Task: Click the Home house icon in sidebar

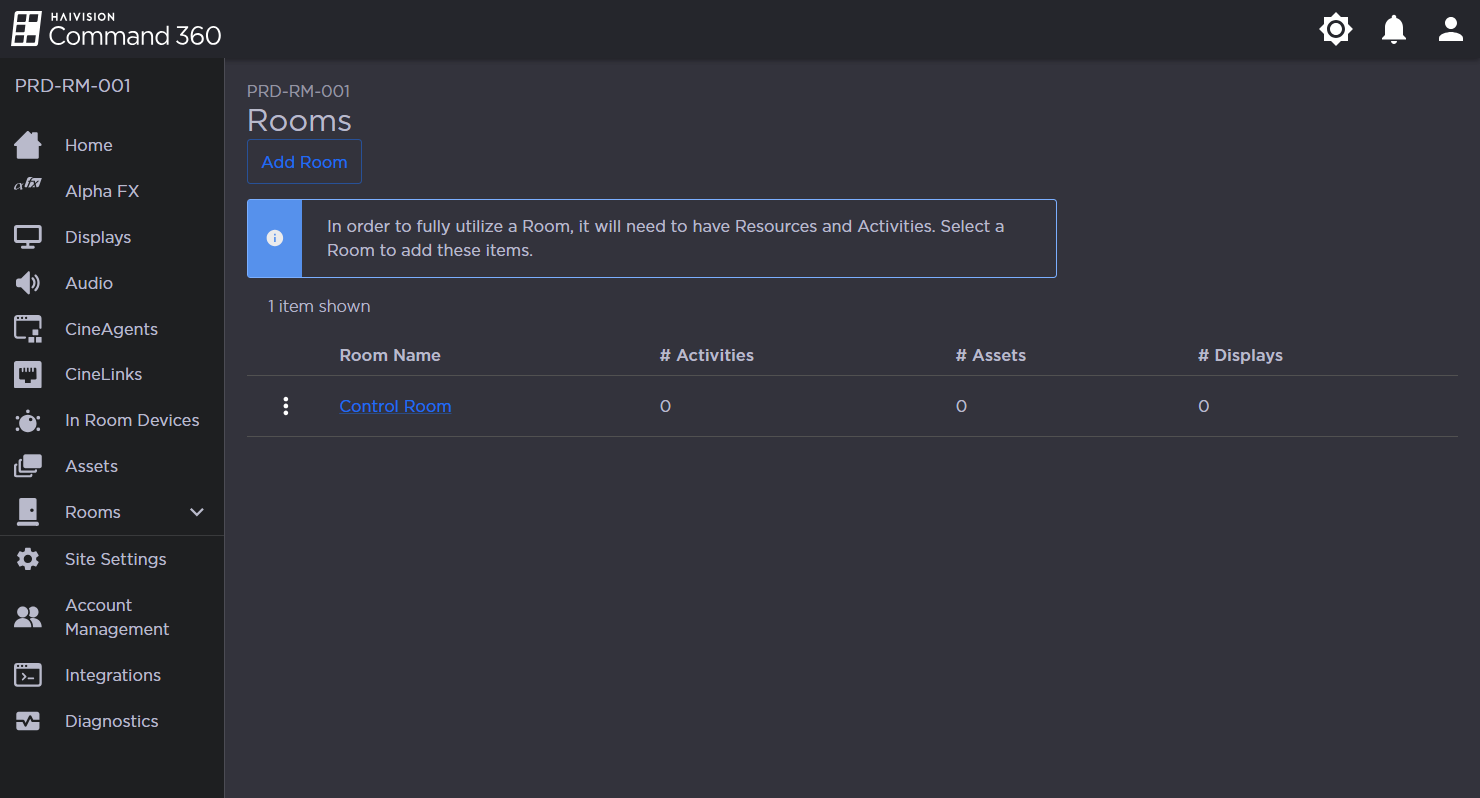Action: [x=28, y=145]
